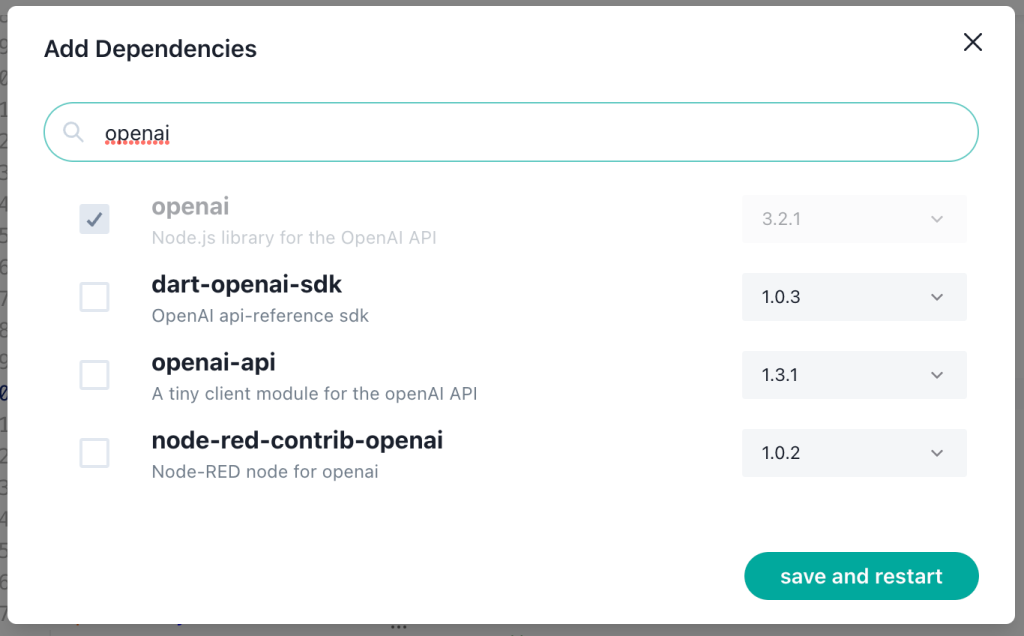Check the dart-openai-sdk checkbox
Screen dimensions: 1024x636
(94, 297)
